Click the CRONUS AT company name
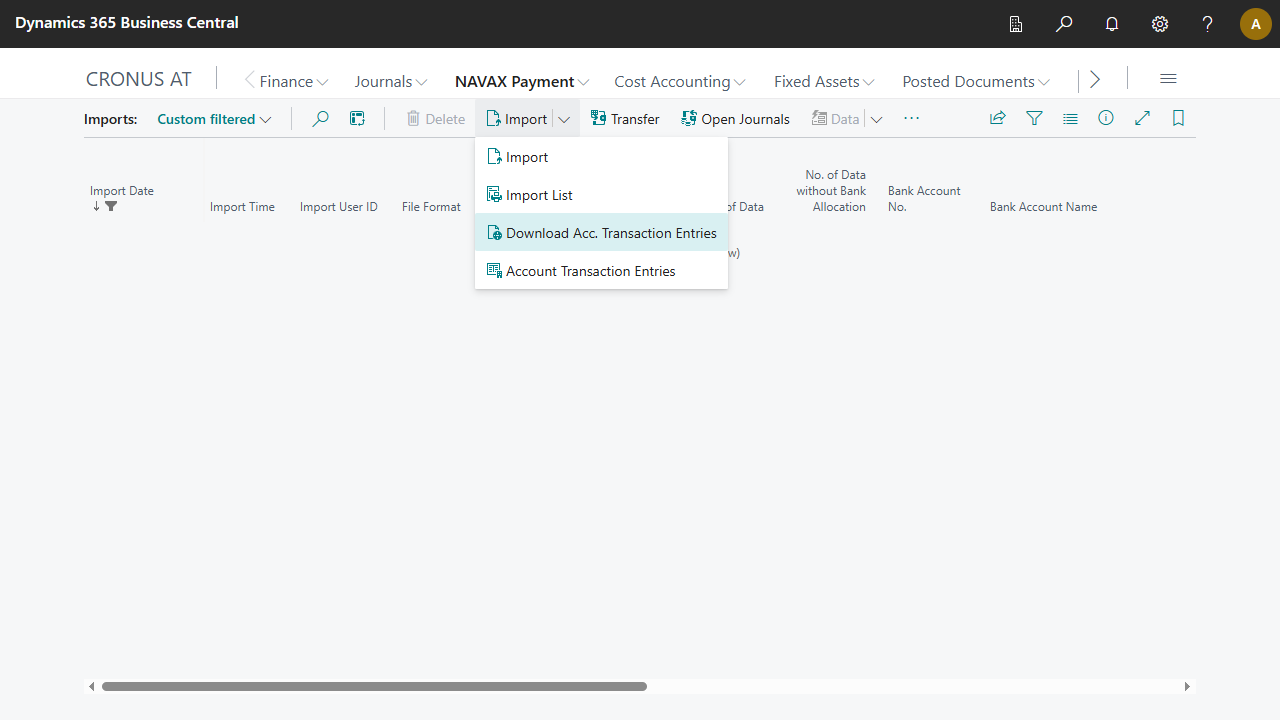1280x720 pixels. tap(138, 80)
